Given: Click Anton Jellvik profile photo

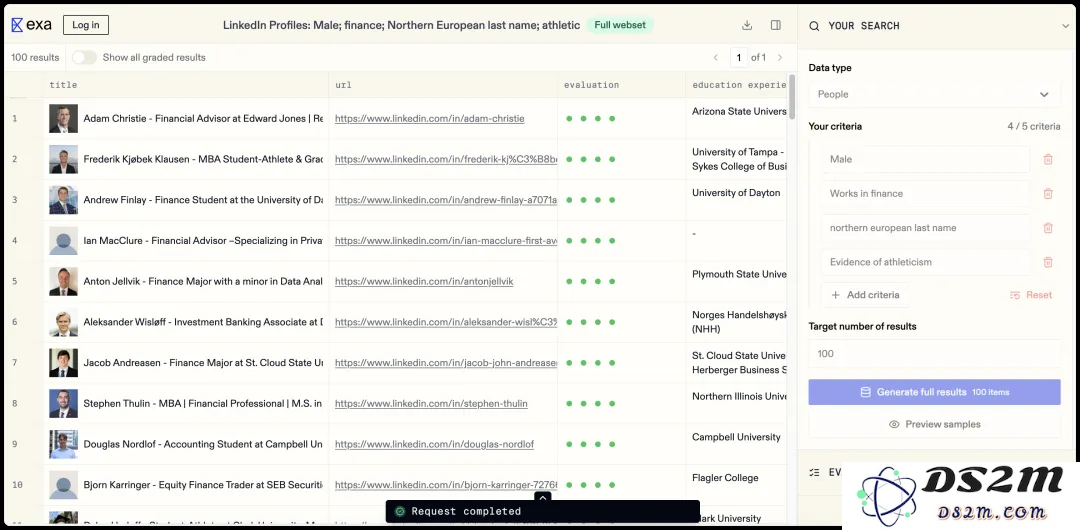Looking at the screenshot, I should [x=63, y=281].
